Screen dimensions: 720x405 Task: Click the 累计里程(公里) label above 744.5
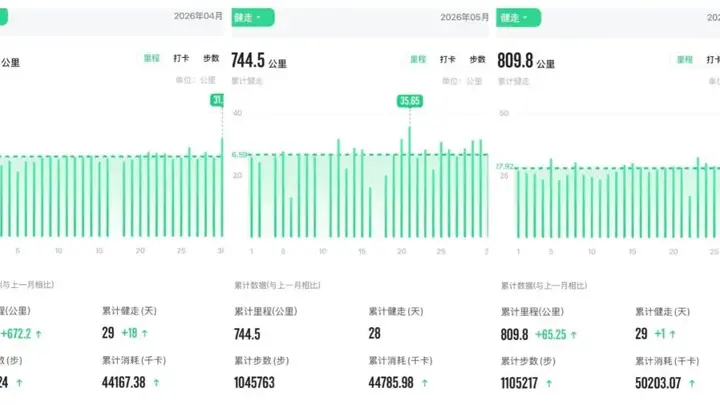pos(265,311)
